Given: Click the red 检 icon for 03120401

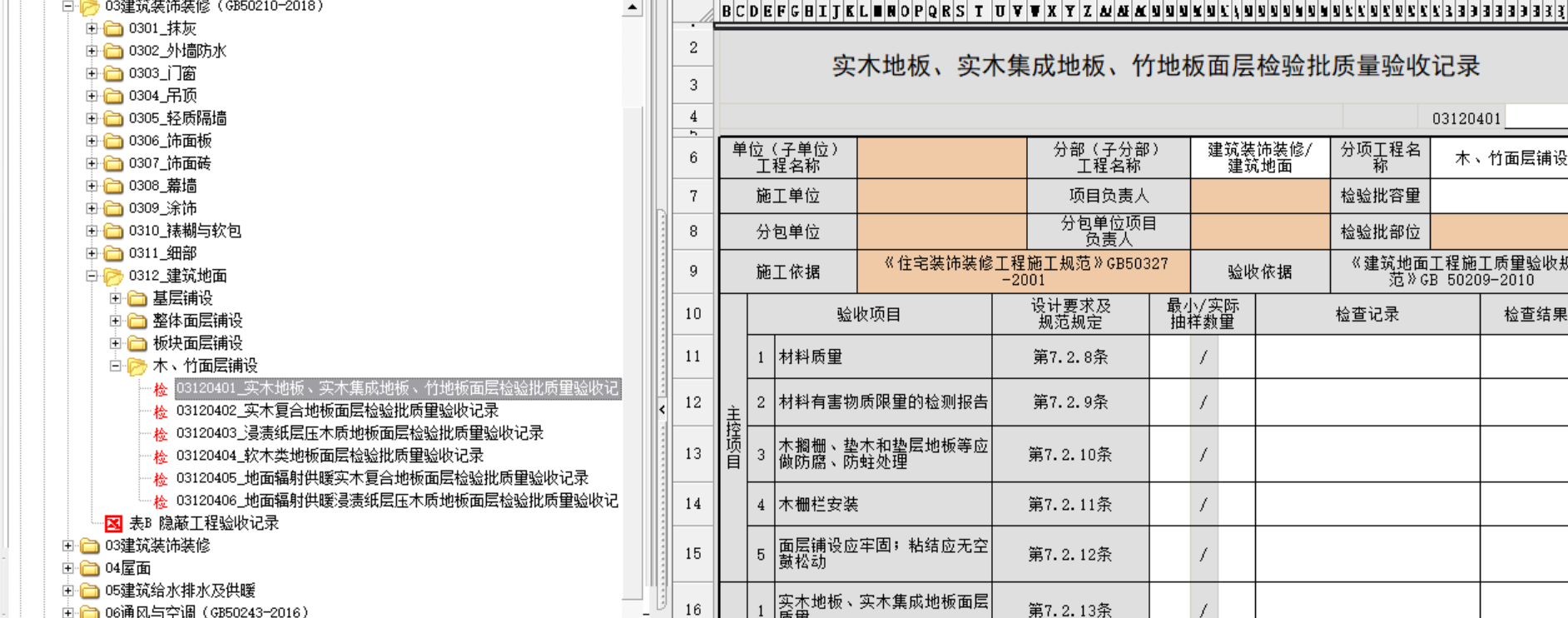Looking at the screenshot, I should [161, 389].
